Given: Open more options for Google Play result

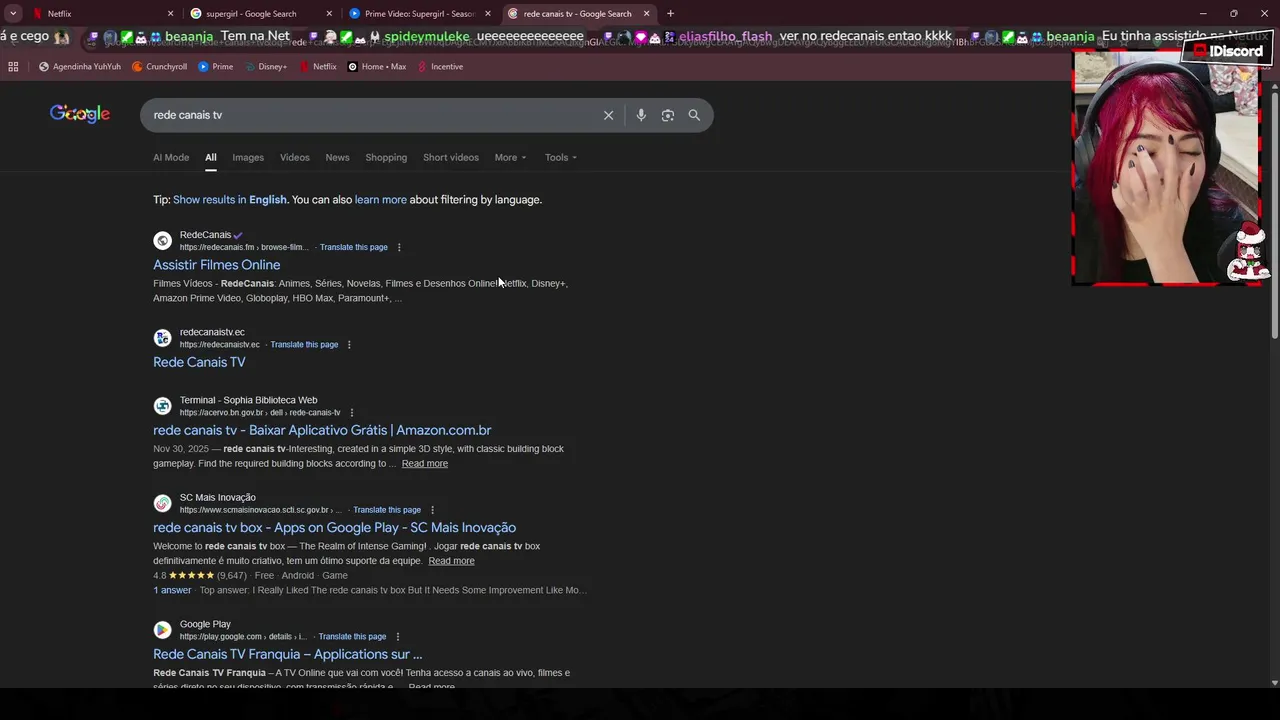Looking at the screenshot, I should (x=397, y=637).
